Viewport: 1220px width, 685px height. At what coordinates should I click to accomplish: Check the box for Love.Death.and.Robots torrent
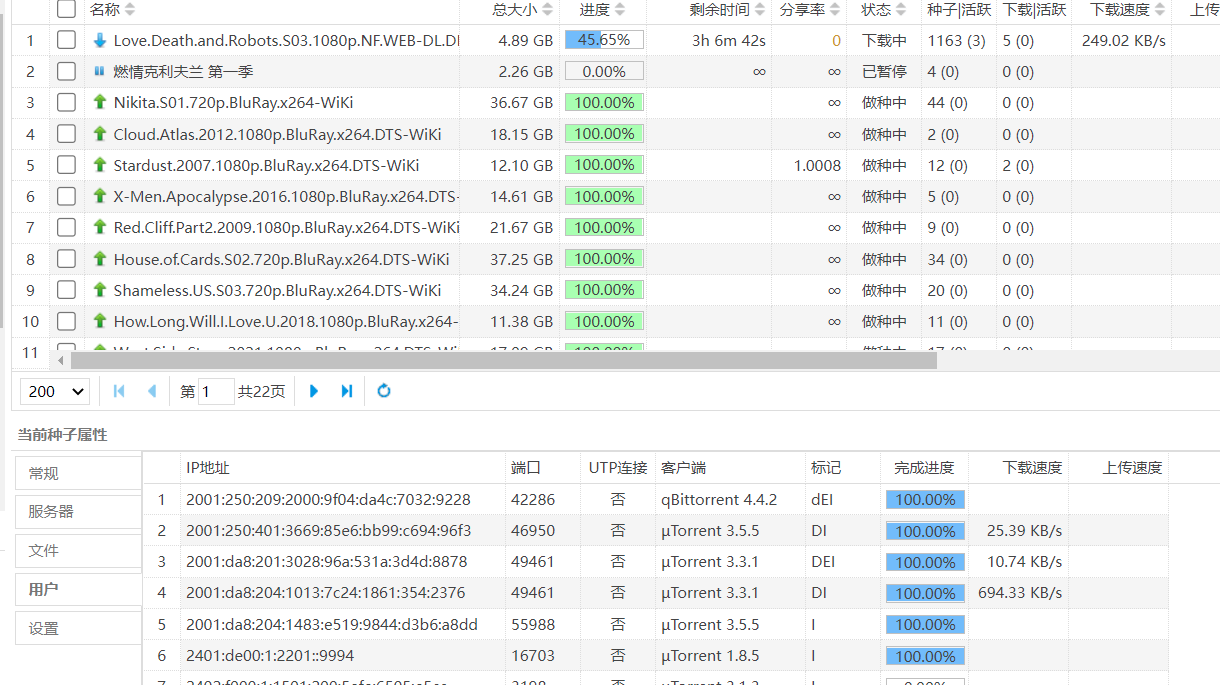pos(66,41)
